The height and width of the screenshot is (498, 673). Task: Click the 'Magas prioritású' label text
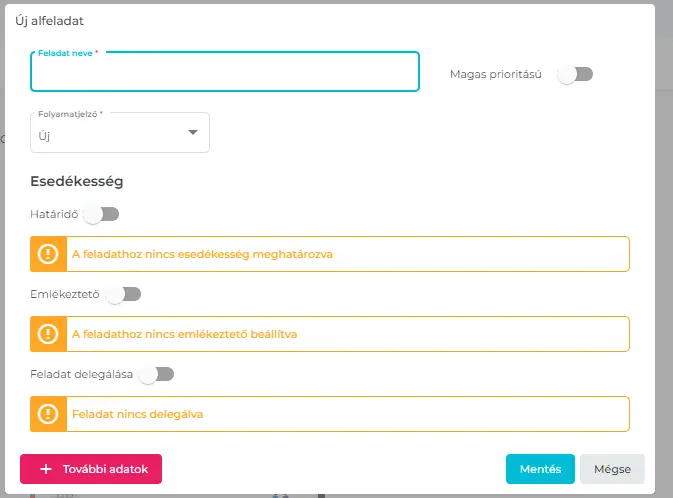[x=496, y=75]
